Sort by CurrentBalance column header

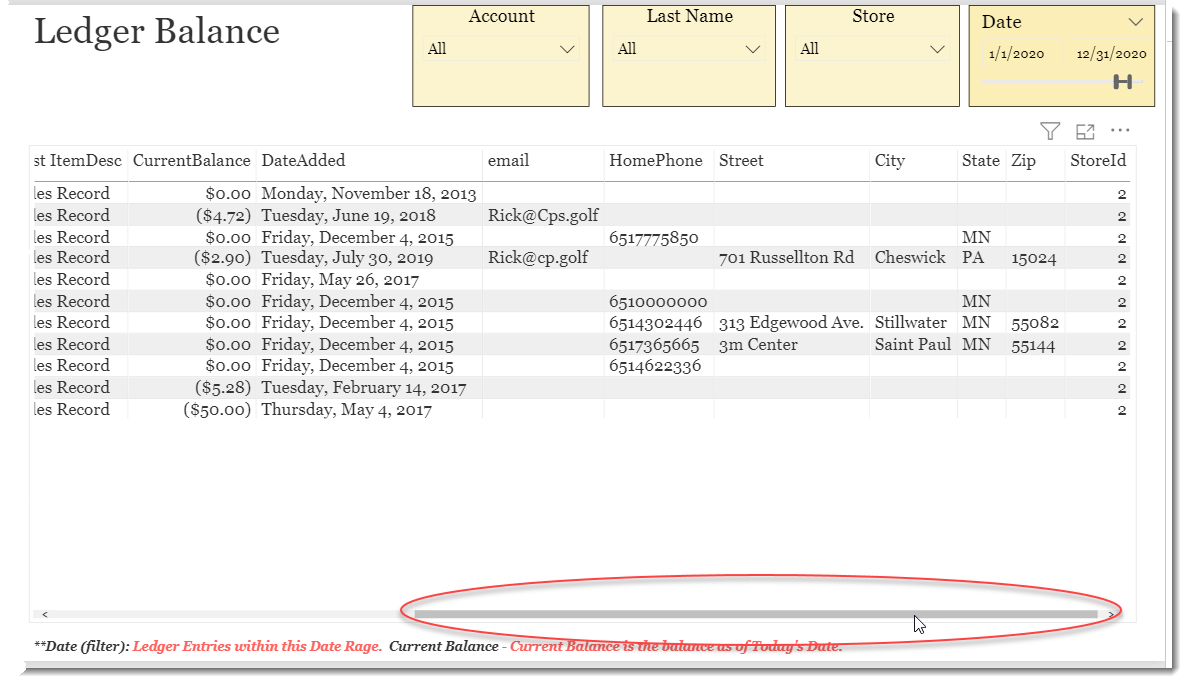point(192,161)
